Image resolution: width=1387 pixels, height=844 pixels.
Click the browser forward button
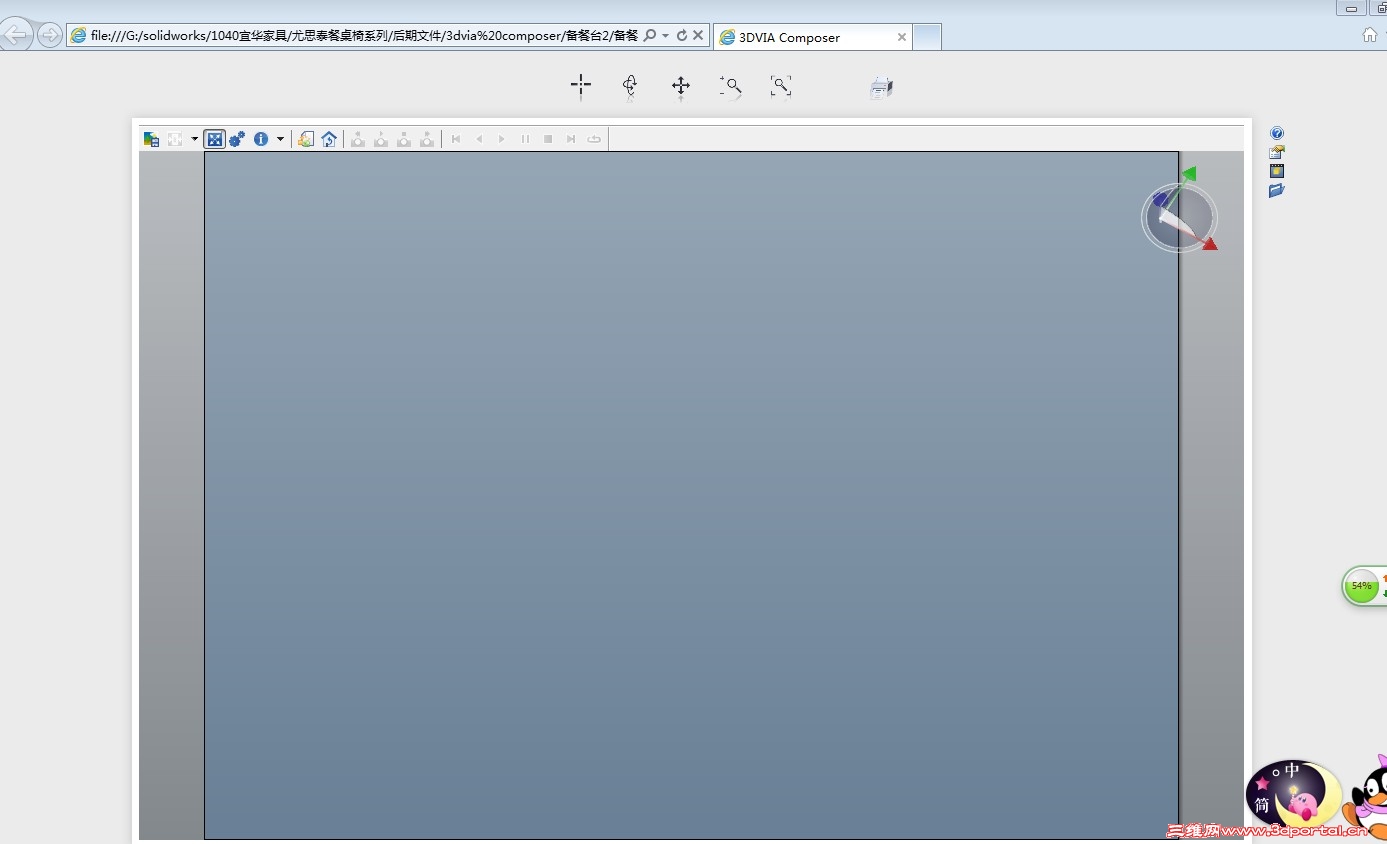49,36
